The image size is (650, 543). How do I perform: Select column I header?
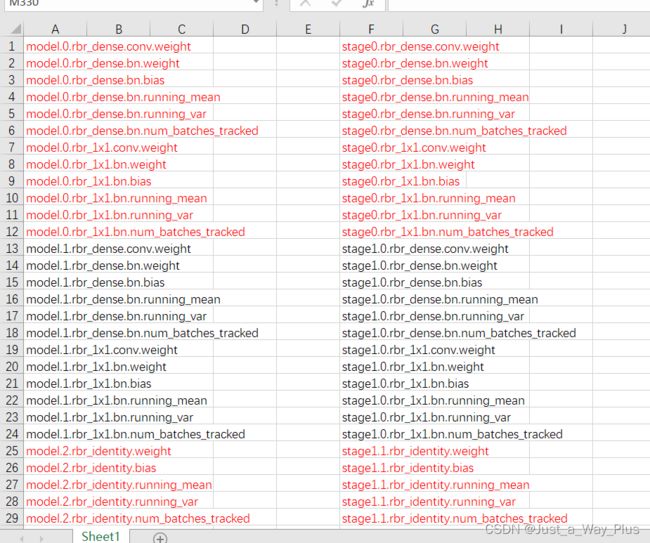pyautogui.click(x=561, y=29)
